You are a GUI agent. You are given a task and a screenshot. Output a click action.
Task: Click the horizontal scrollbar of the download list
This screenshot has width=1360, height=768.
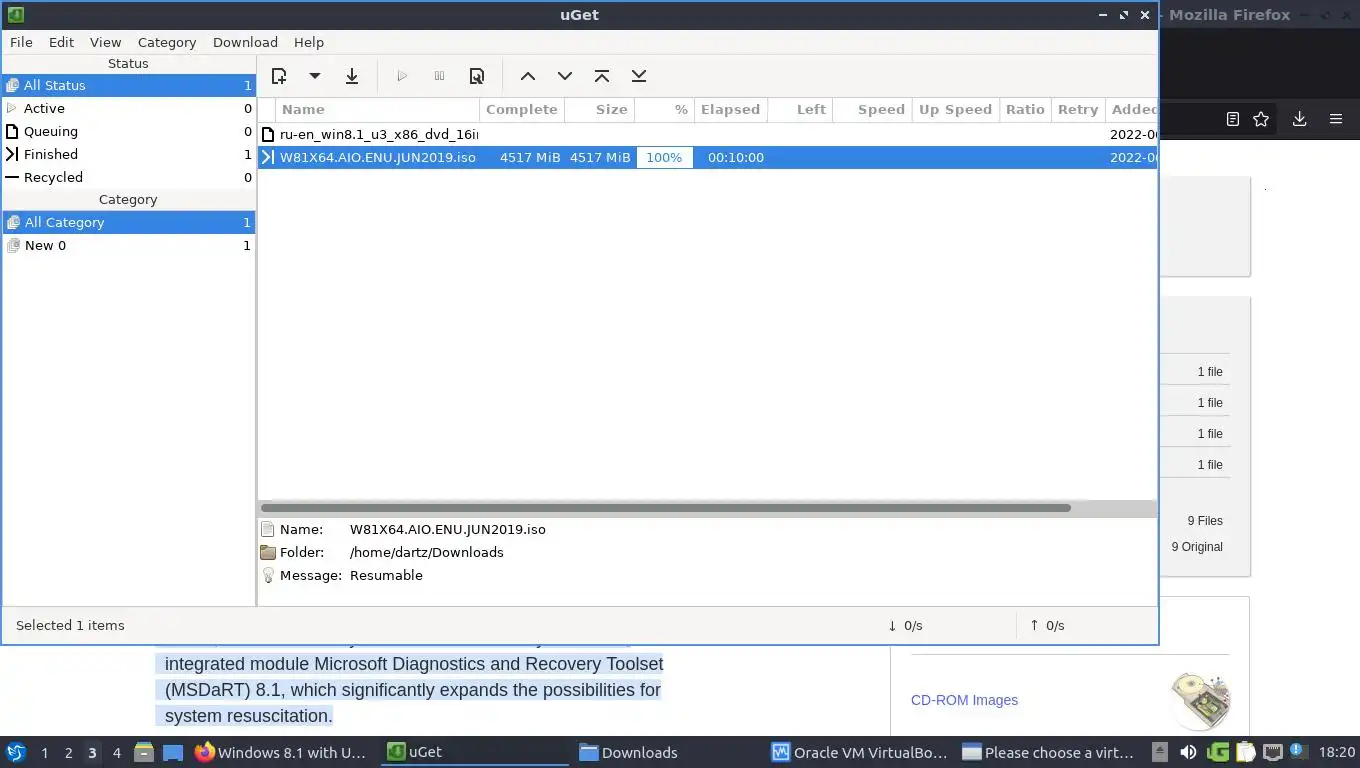[x=666, y=508]
